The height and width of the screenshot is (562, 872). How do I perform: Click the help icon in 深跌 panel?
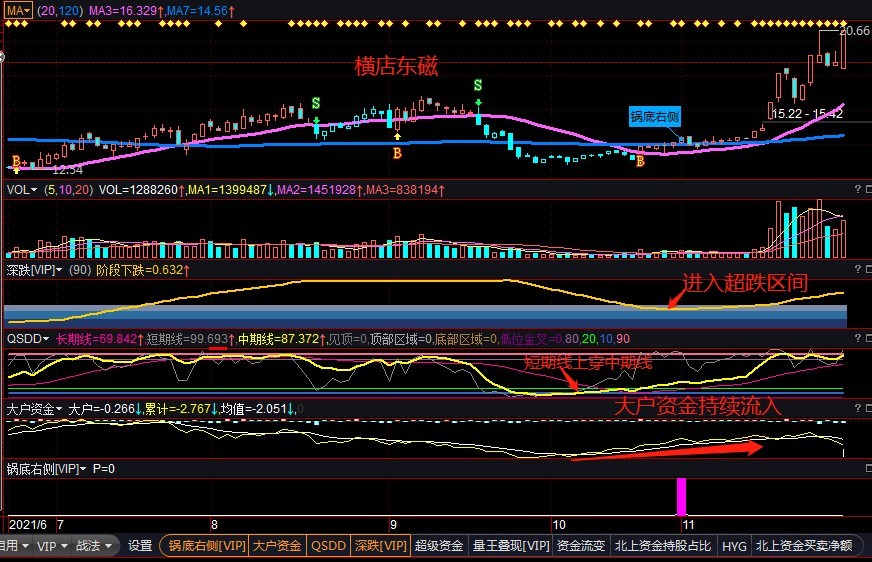(x=856, y=269)
